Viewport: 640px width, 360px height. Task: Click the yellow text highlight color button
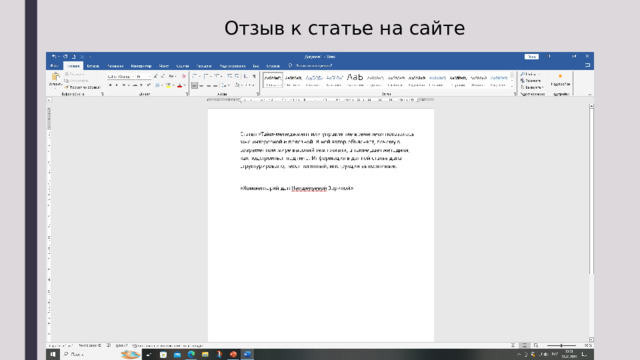coord(169,85)
